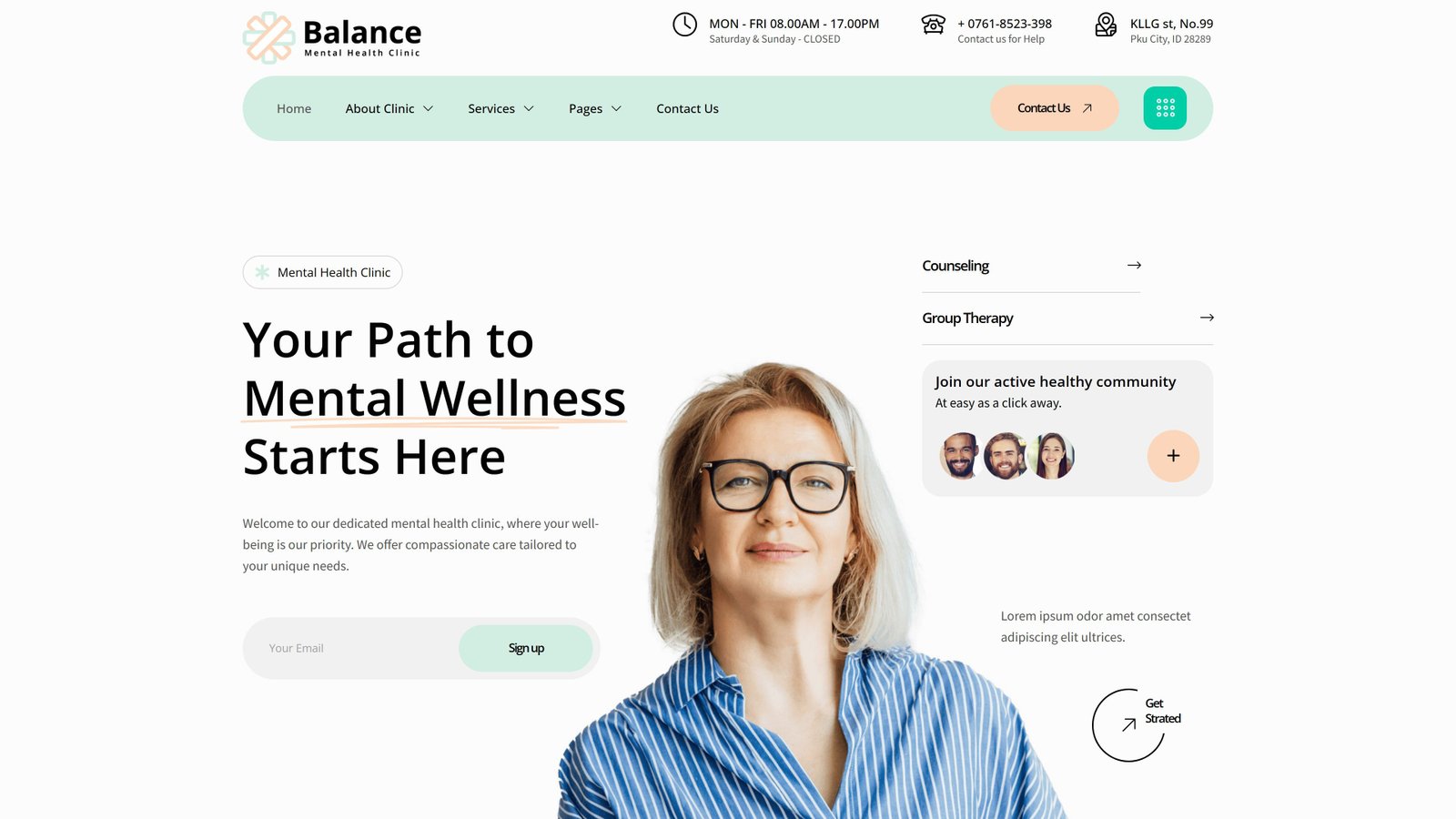Click the arrow beside Counseling
Screen dimensions: 1456x819
tap(1134, 265)
